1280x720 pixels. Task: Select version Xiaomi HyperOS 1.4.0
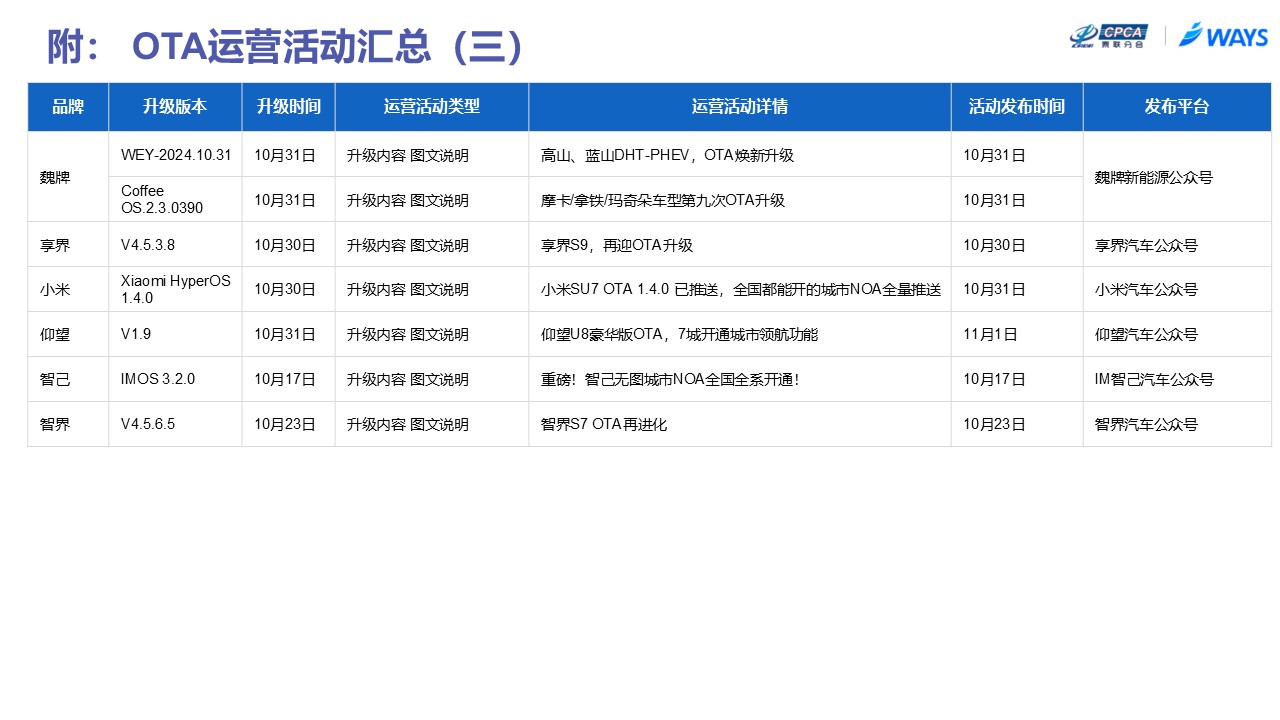click(x=176, y=289)
